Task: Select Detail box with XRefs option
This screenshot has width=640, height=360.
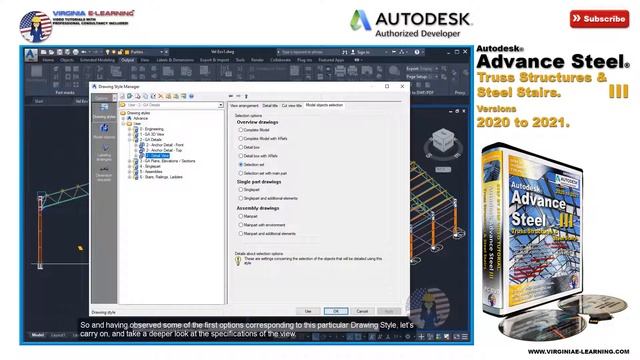Action: [x=258, y=156]
